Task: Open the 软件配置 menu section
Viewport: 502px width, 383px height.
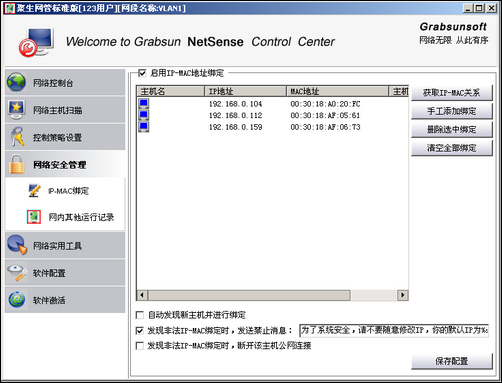Action: pos(65,273)
